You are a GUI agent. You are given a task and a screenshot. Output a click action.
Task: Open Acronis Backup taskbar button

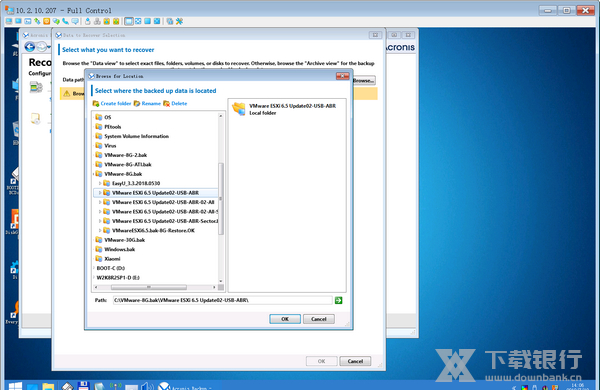tap(186, 386)
